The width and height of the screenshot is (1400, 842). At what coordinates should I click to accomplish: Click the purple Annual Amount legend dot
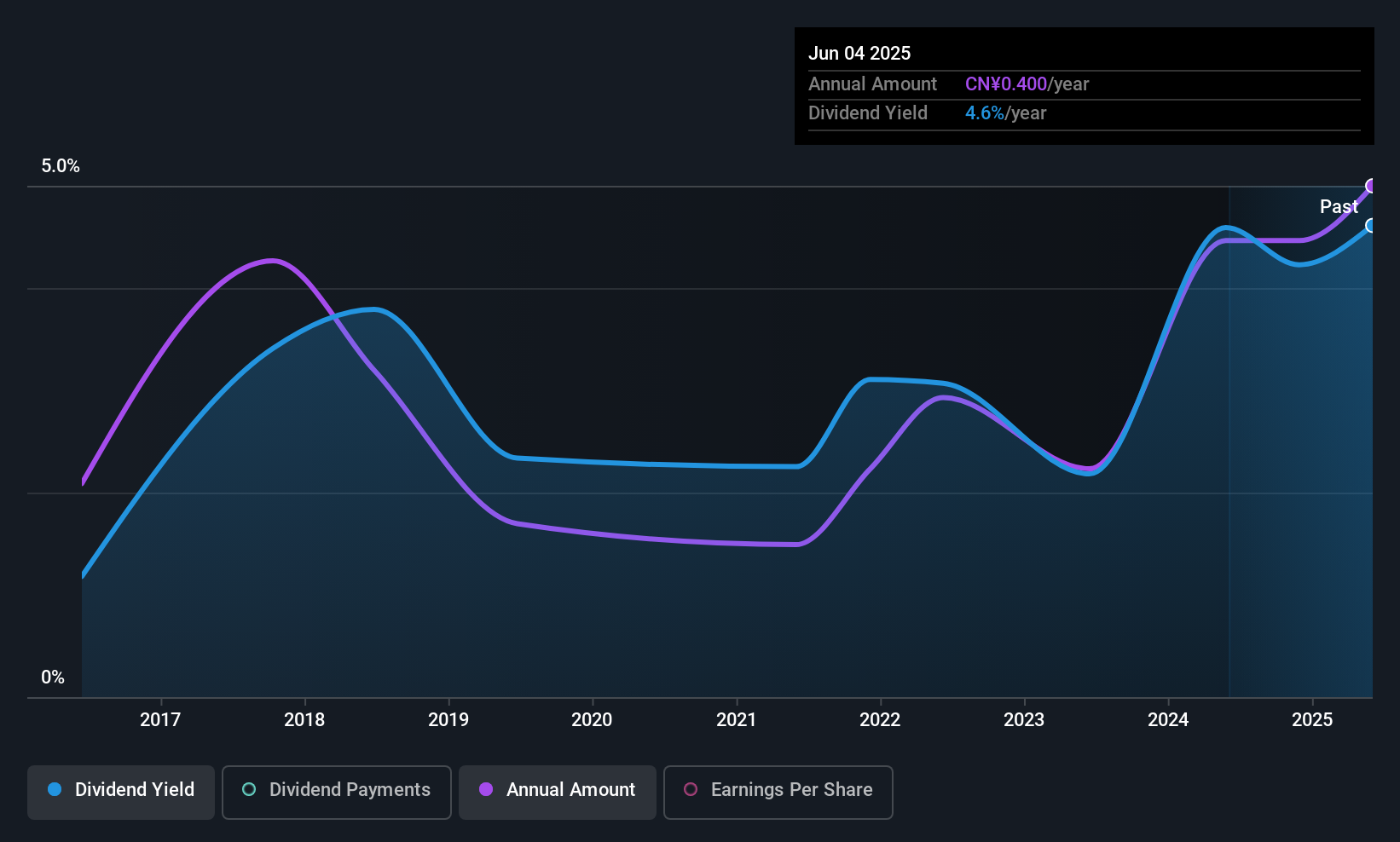pyautogui.click(x=486, y=789)
